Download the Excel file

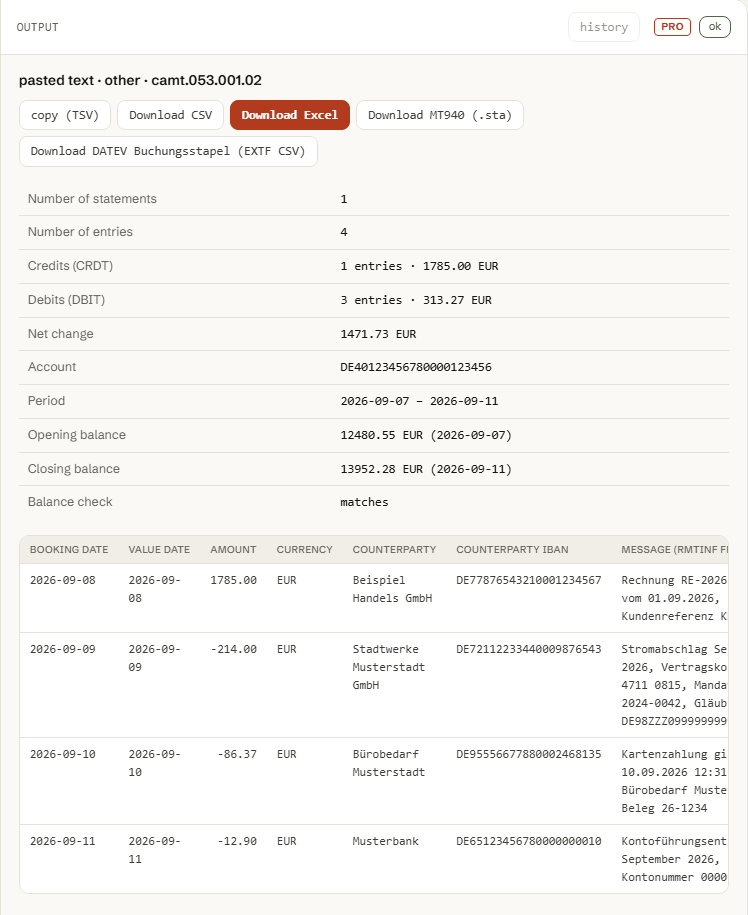click(289, 115)
